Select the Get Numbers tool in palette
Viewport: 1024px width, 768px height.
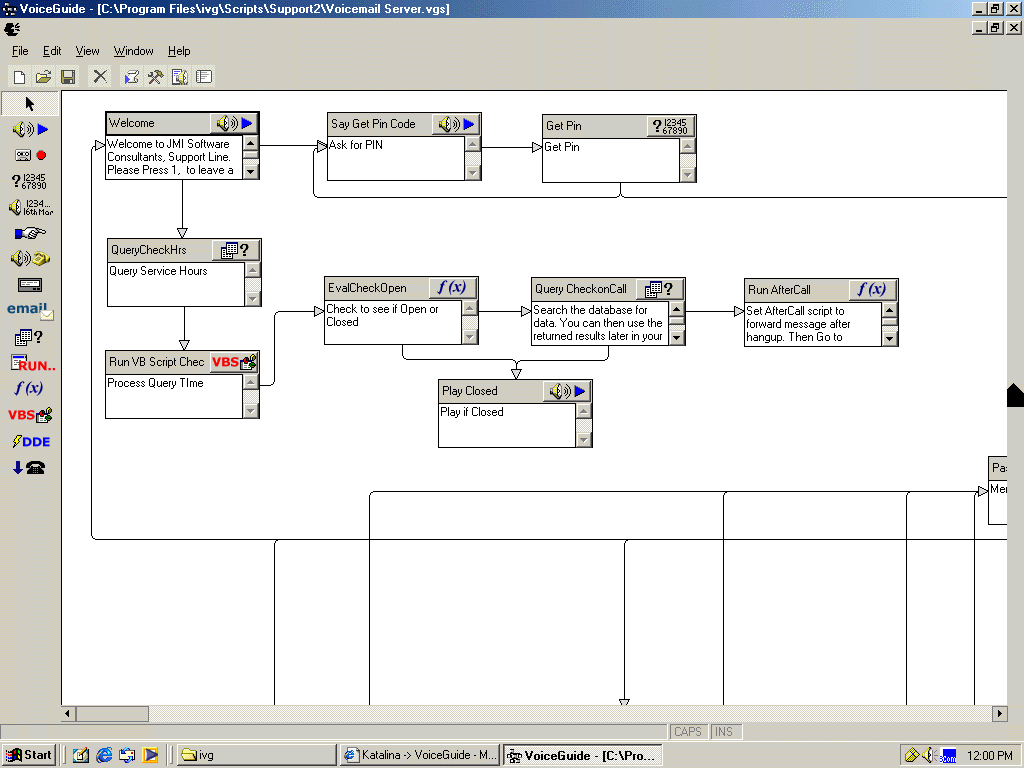[30, 181]
